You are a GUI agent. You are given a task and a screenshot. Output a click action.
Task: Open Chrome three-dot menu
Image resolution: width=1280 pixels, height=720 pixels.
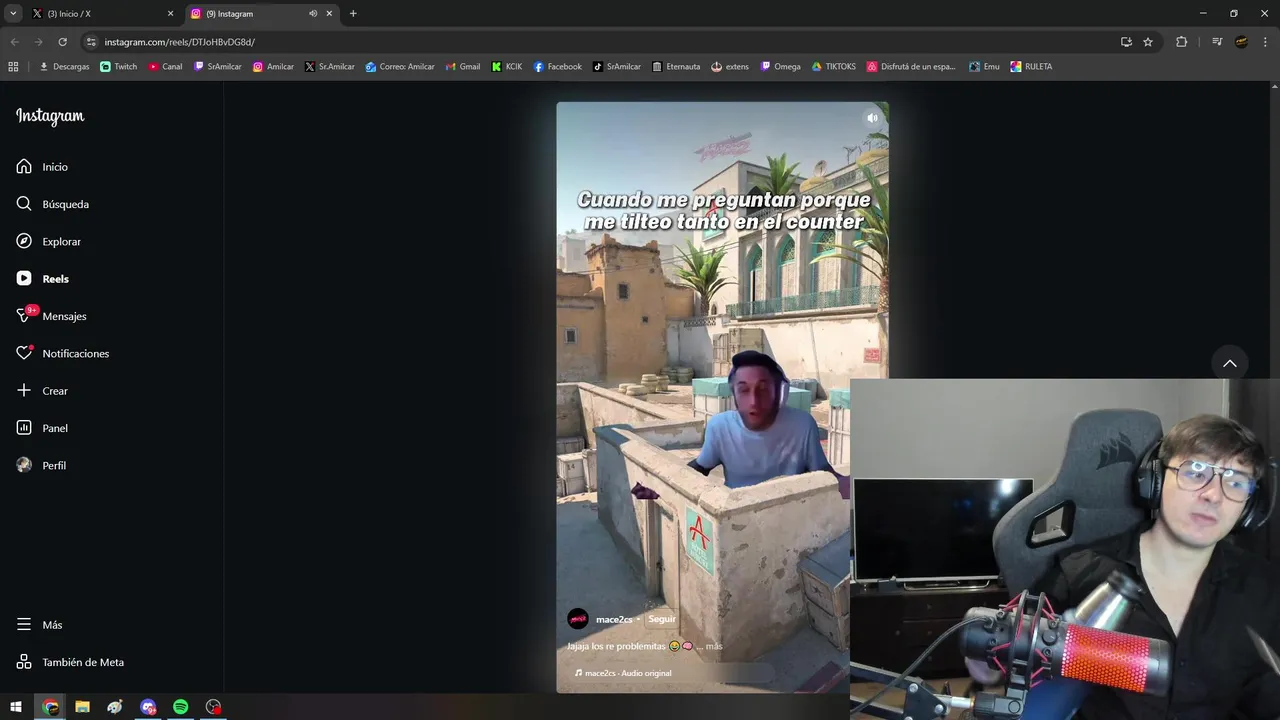click(1265, 42)
